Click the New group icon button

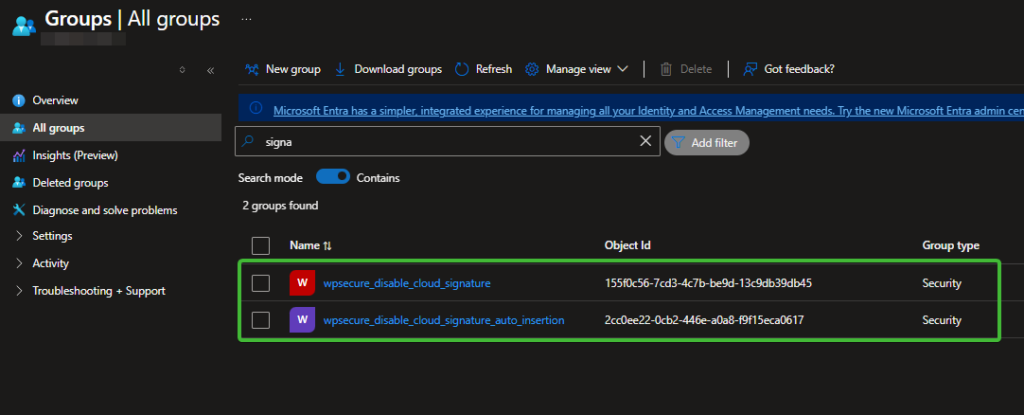click(x=252, y=69)
